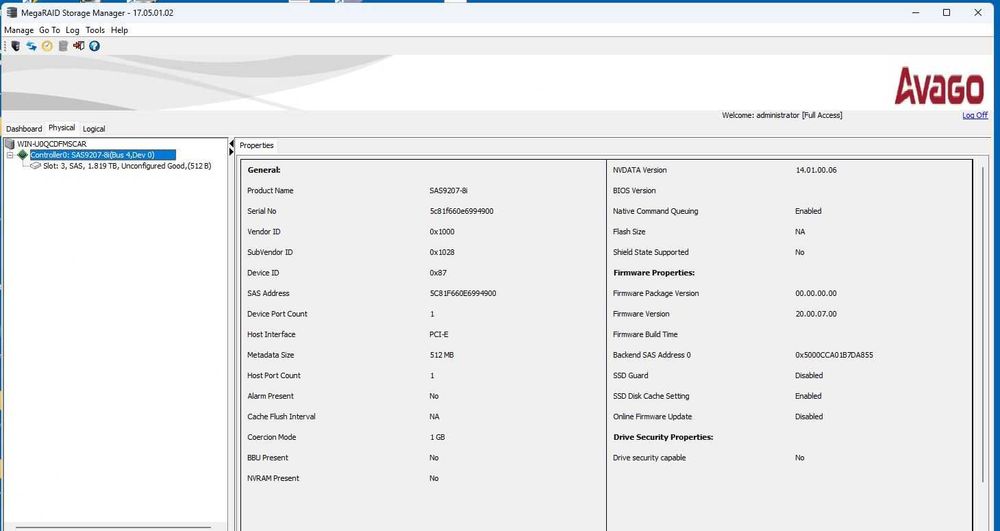
Task: Click Product Name value SAS9207-8i
Action: [x=448, y=191]
